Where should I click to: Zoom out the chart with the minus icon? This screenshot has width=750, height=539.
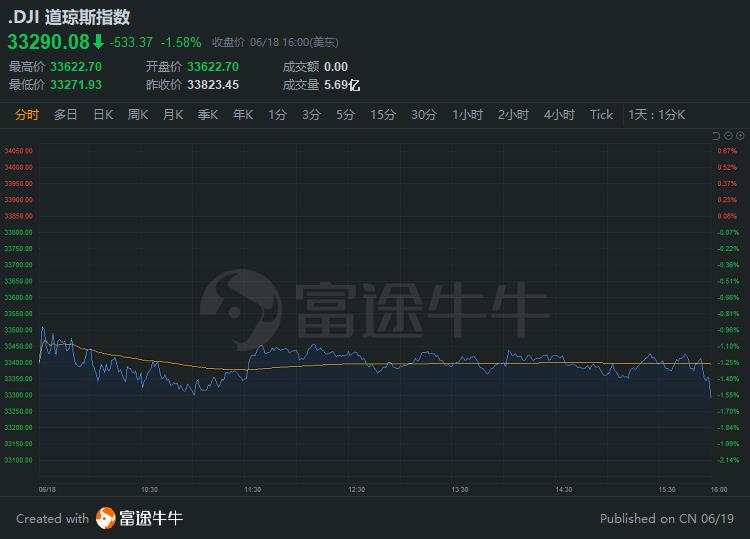click(x=728, y=136)
